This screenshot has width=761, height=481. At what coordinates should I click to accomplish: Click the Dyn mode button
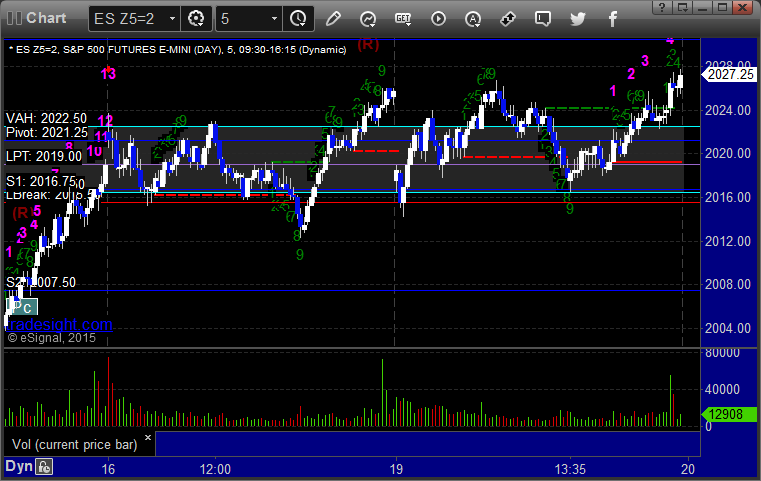click(19, 466)
